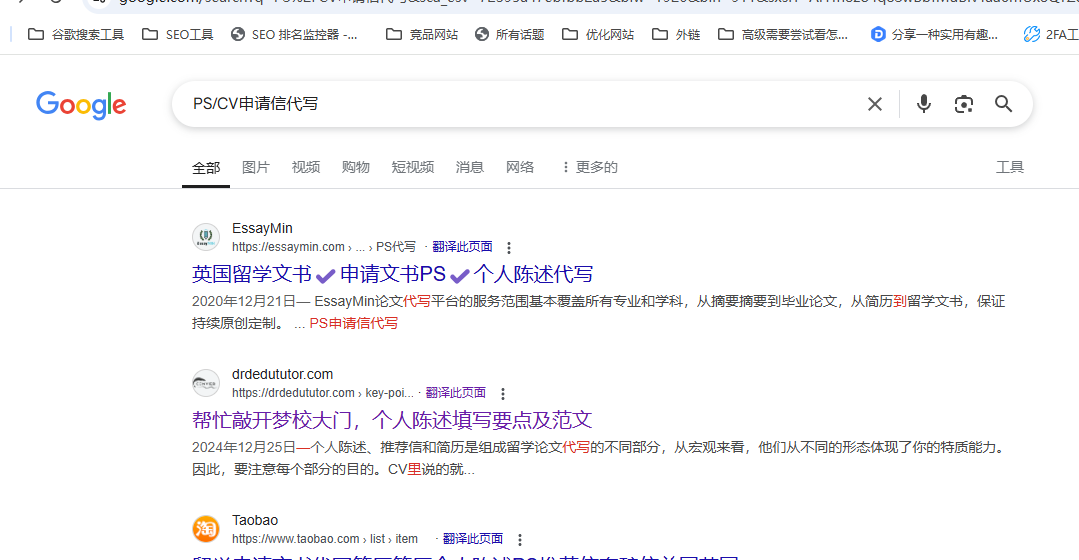1079x560 pixels.
Task: Open 高级需要尝试看怎 bookmark folder
Action: (x=783, y=34)
